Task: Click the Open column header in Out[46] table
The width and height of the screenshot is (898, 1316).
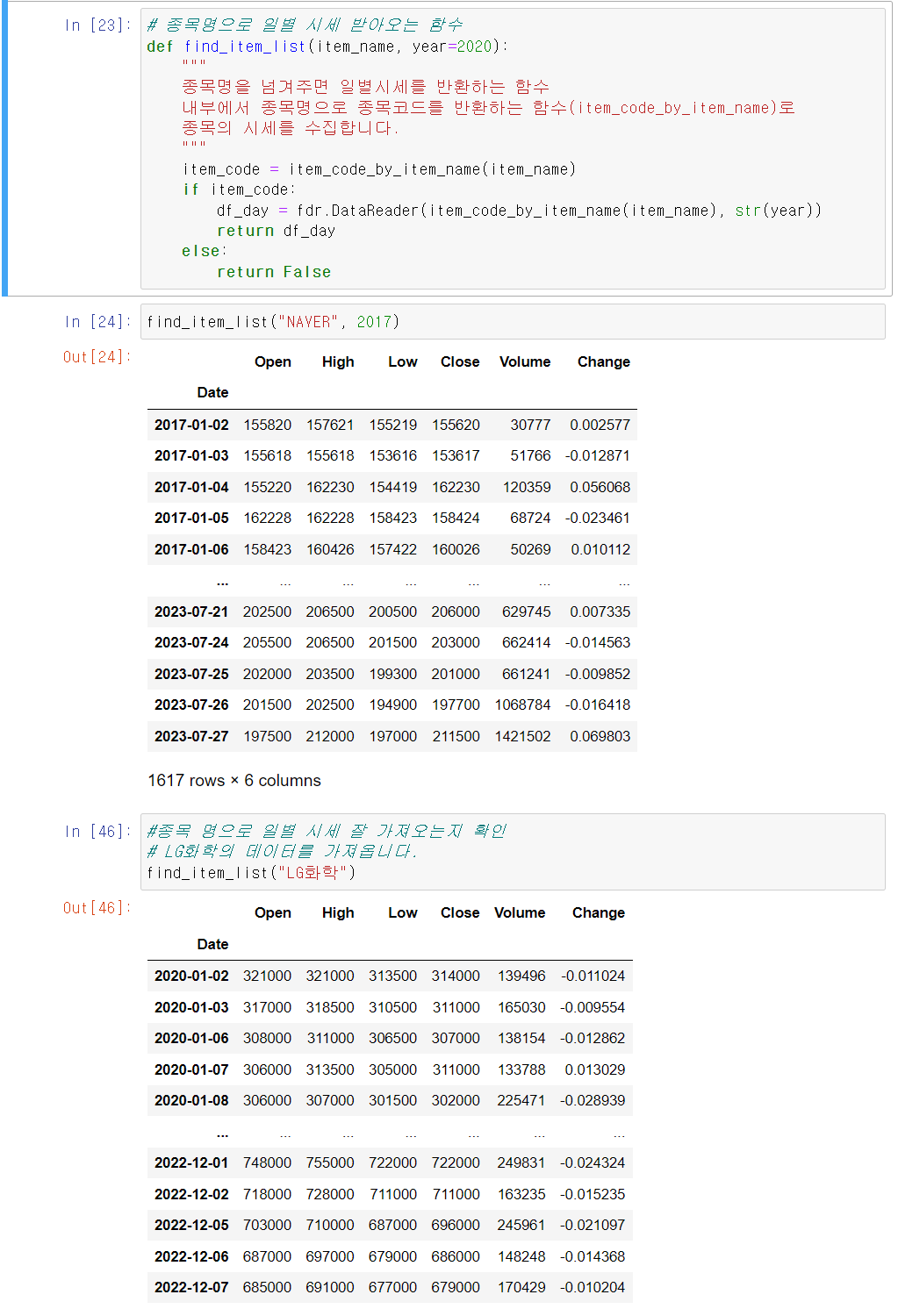Action: click(273, 912)
